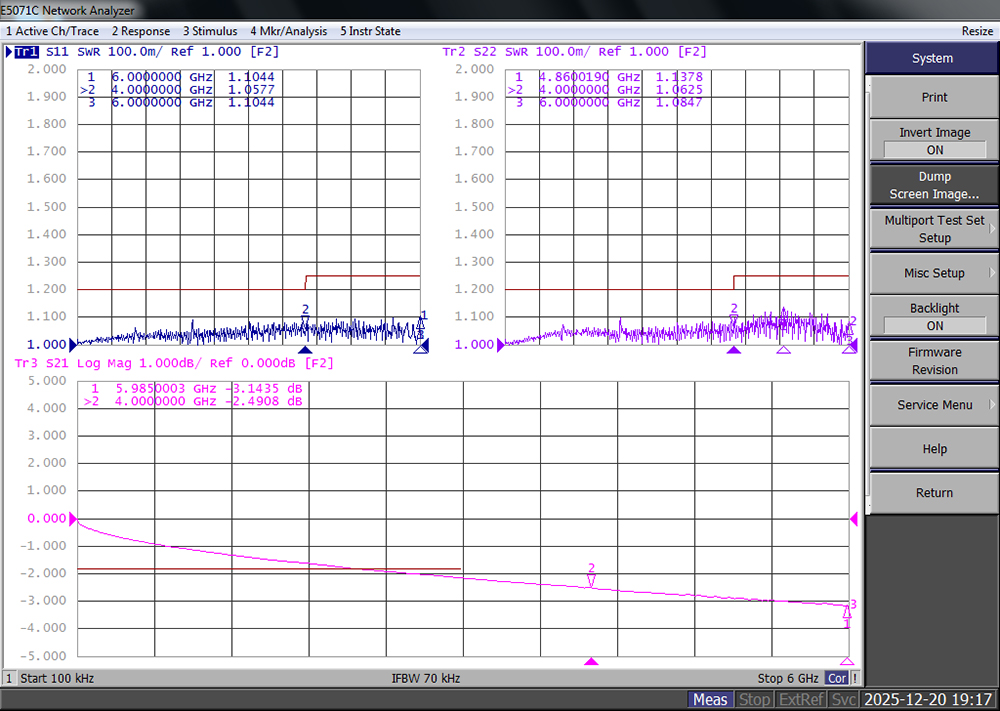Click the Stop trigger status indicator
Viewport: 1000px width, 711px height.
pos(755,699)
